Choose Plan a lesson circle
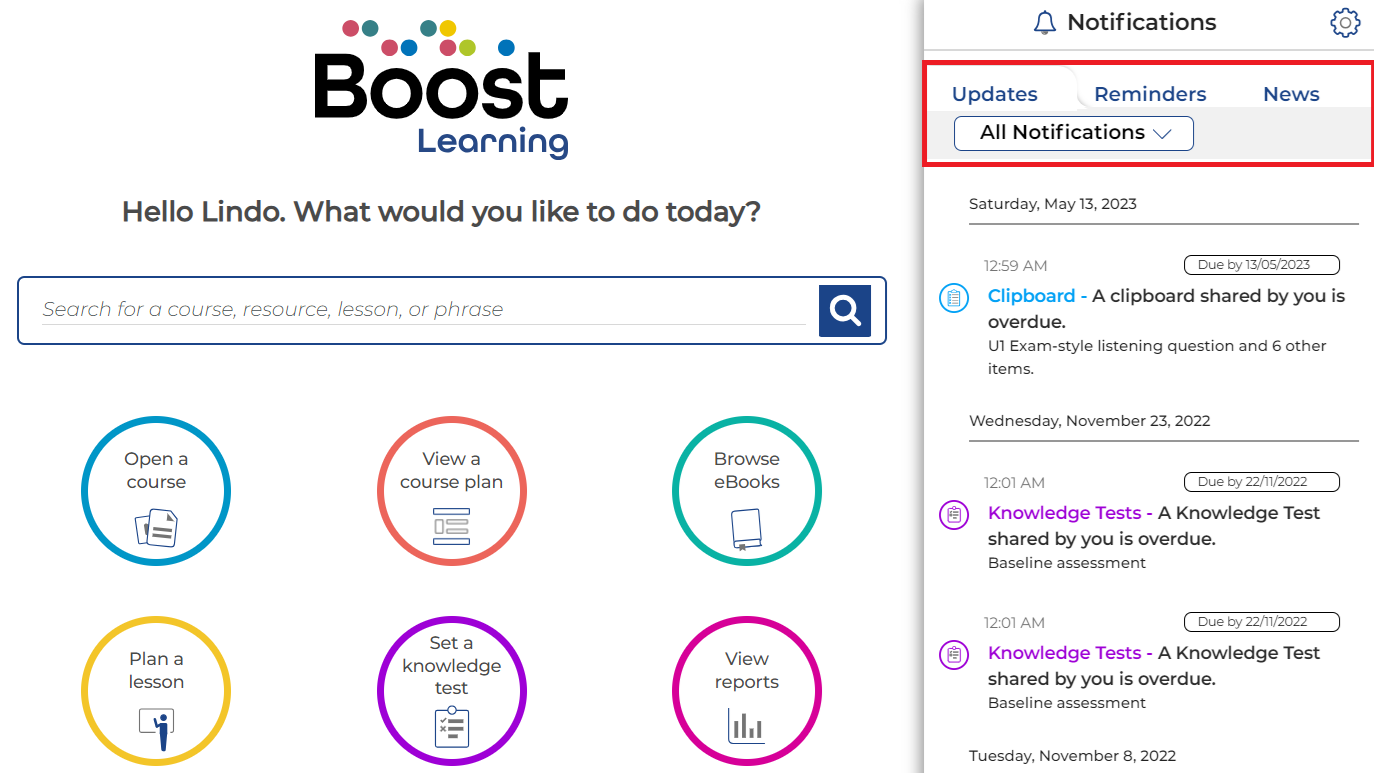Viewport: 1374px width, 773px height. click(x=156, y=691)
